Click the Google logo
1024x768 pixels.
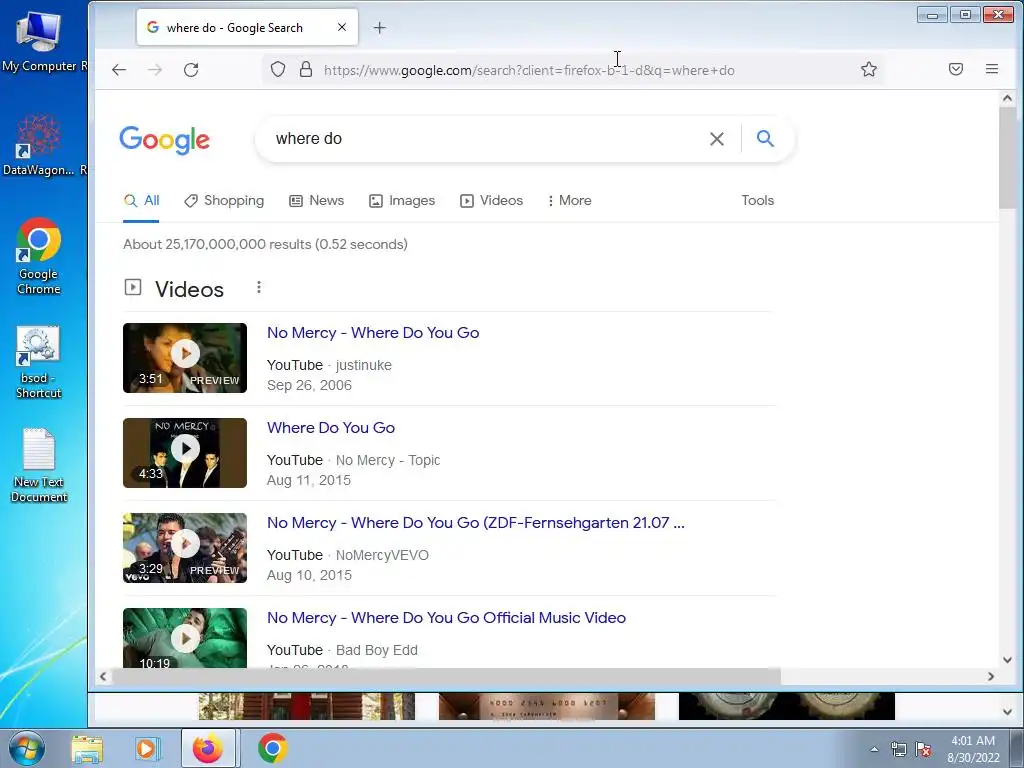tap(165, 140)
